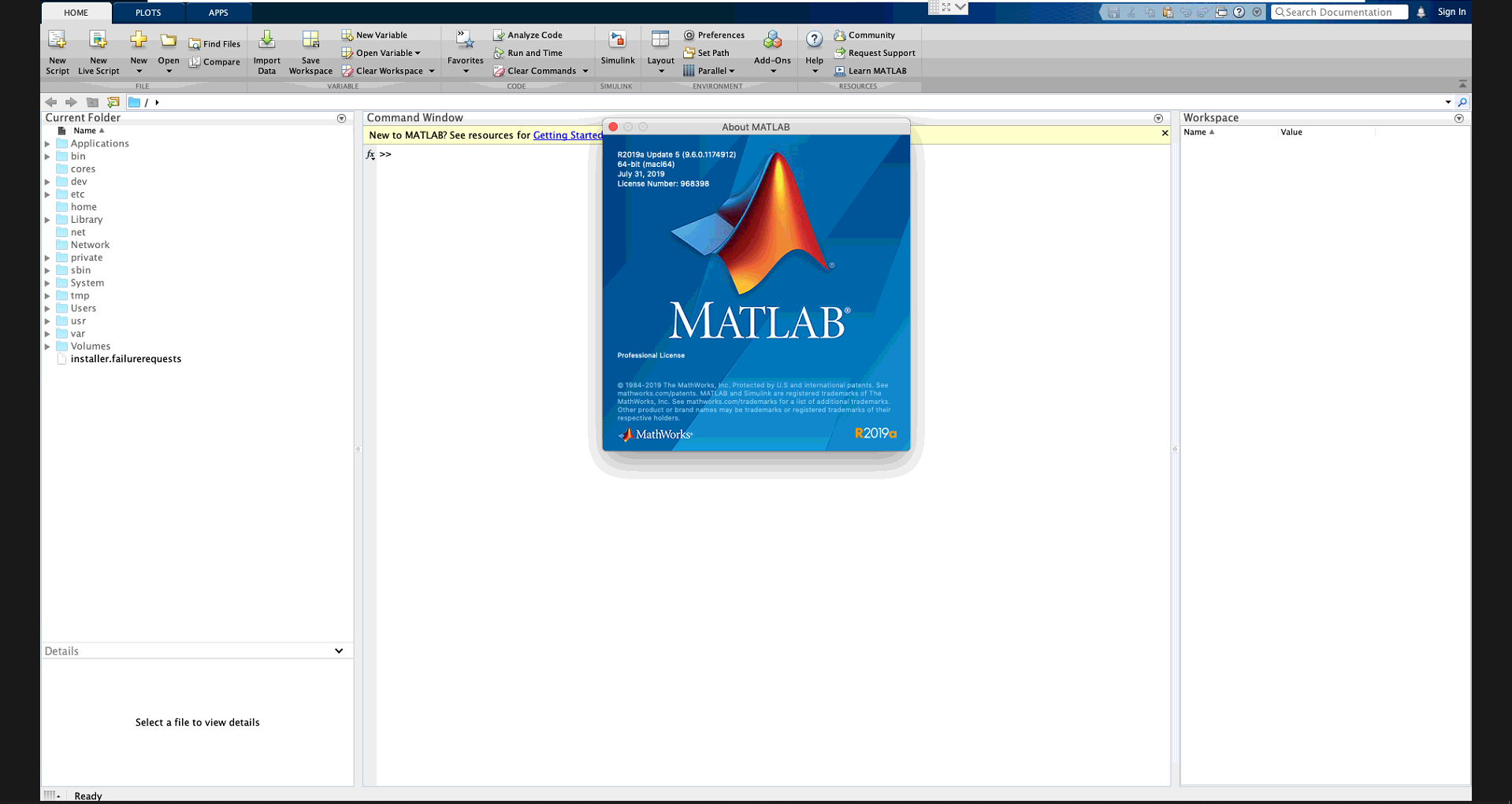Screen dimensions: 1512x804
Task: Click the notifications bell icon
Action: point(1421,12)
